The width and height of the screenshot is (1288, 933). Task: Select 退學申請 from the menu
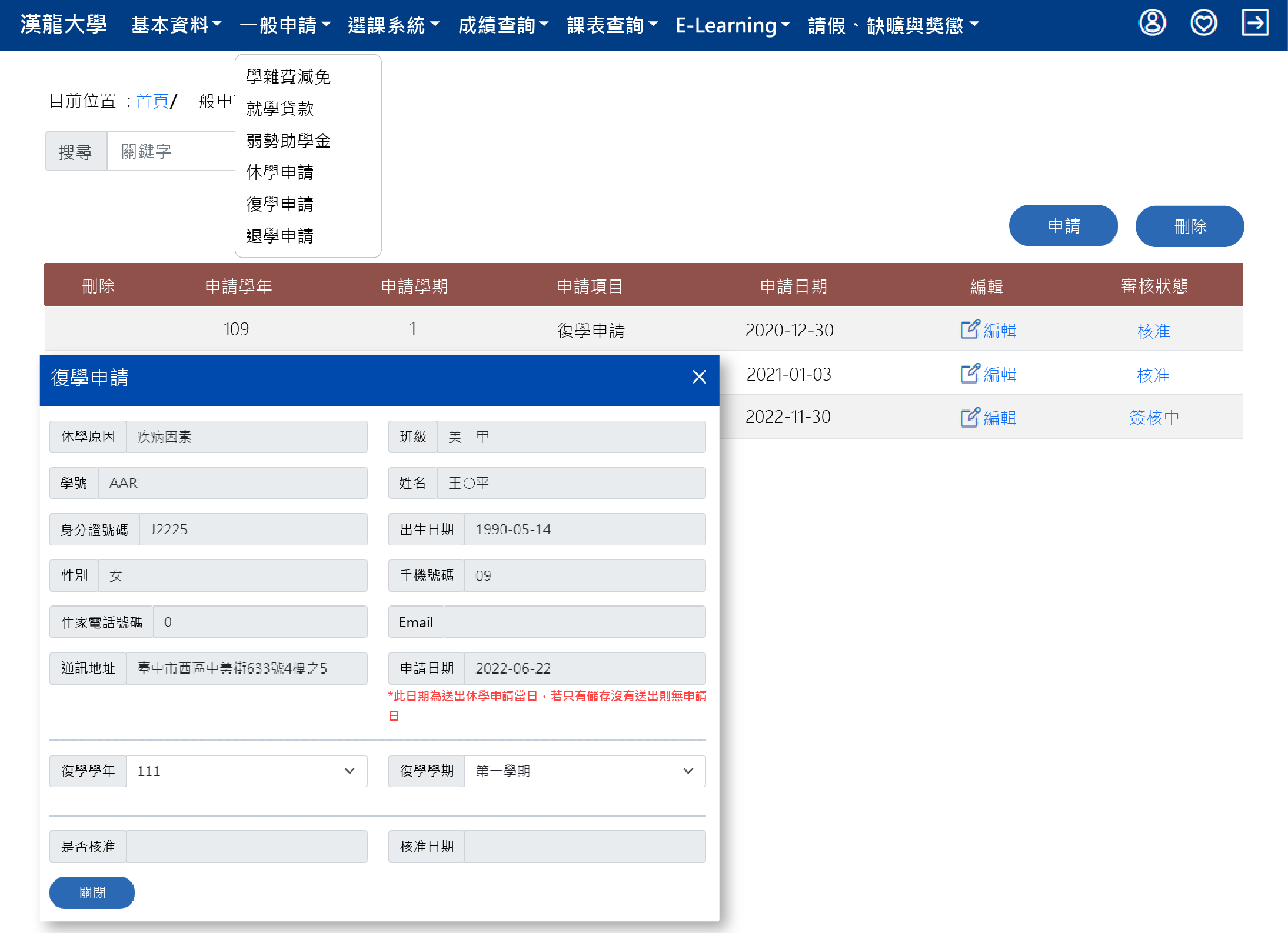point(279,236)
